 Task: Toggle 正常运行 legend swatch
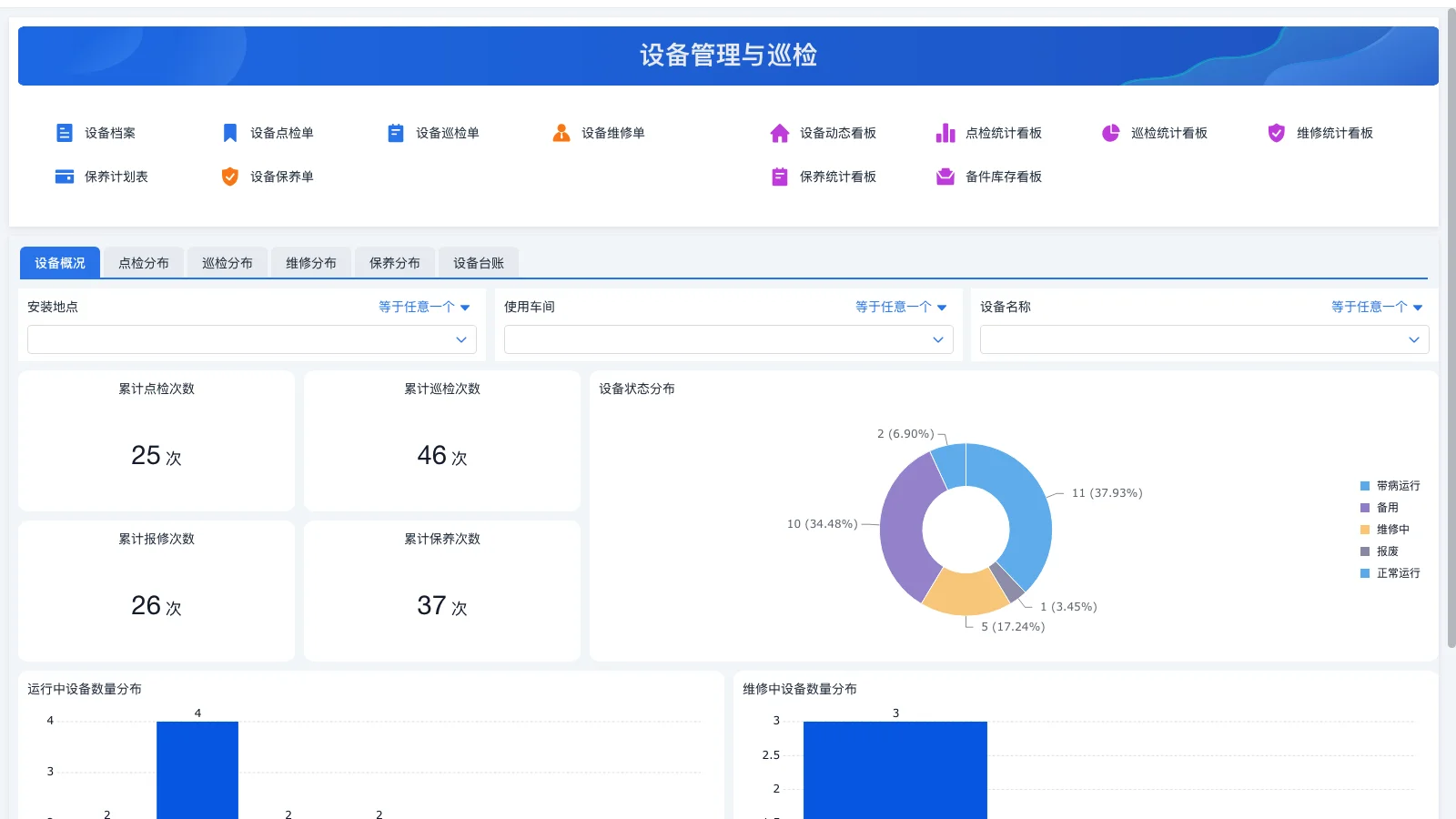click(x=1365, y=573)
